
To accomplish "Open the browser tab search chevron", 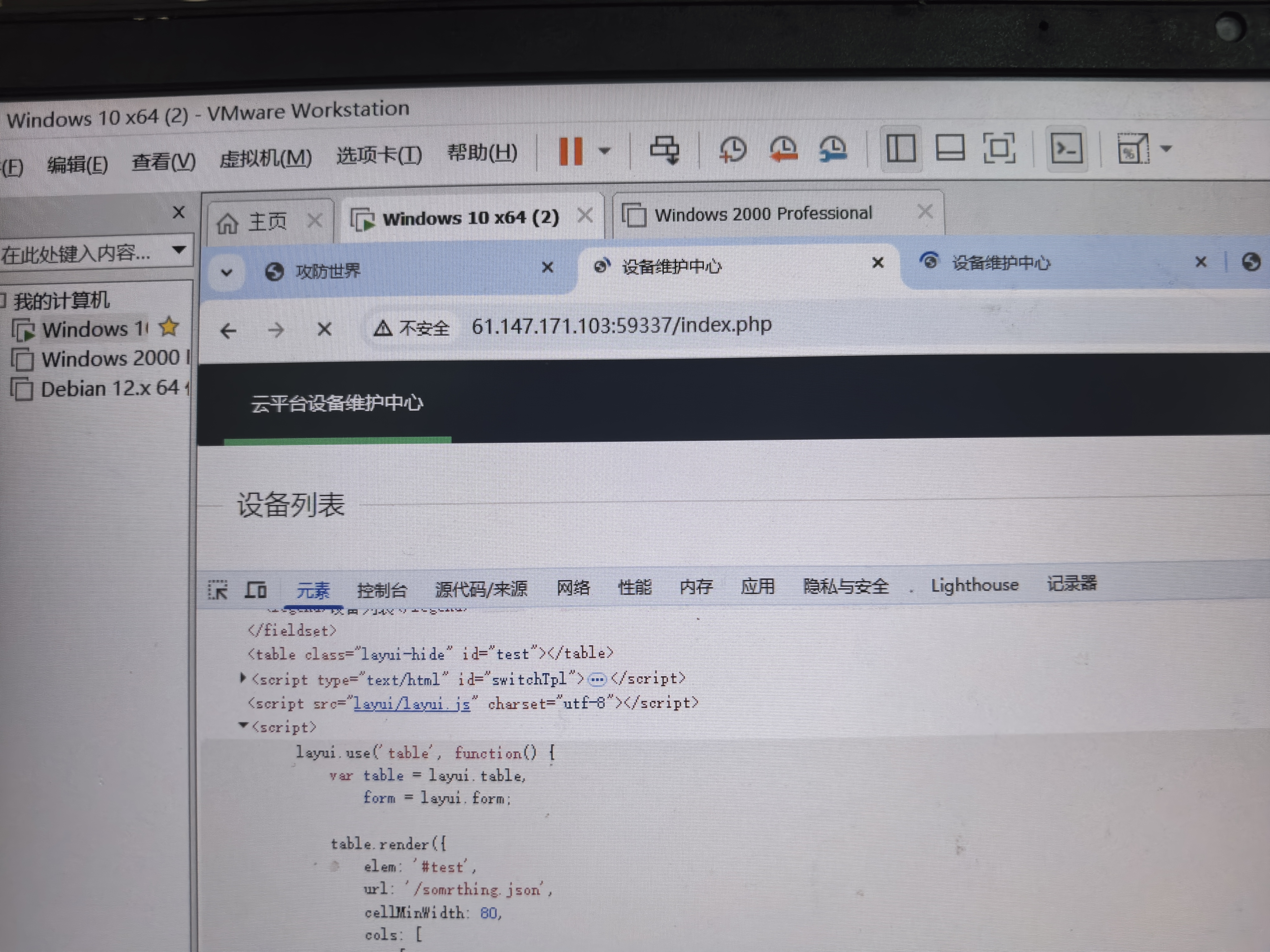I will click(227, 272).
